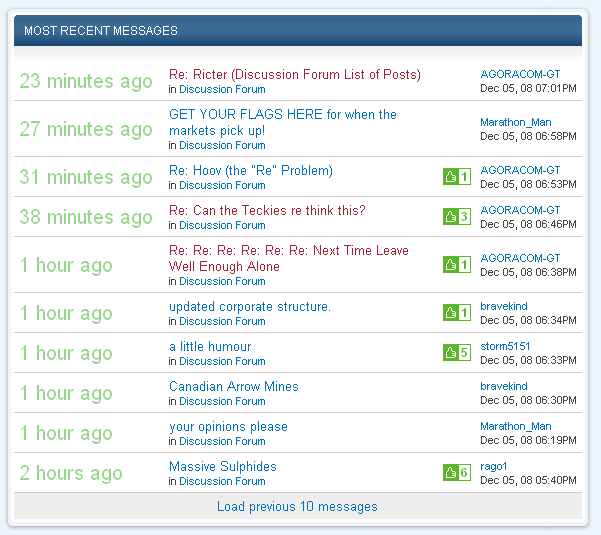Open 'Massive Sulphides' message
Screen dimensions: 601x535
222,467
